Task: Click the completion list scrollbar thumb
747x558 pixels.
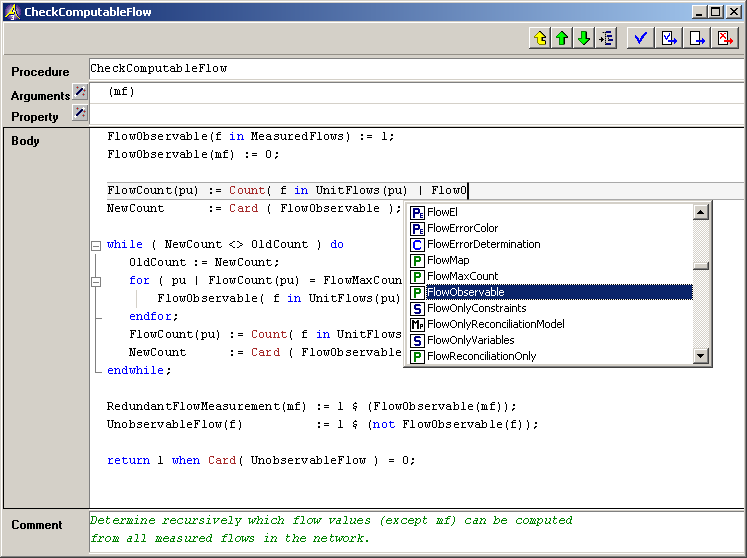Action: coord(701,266)
